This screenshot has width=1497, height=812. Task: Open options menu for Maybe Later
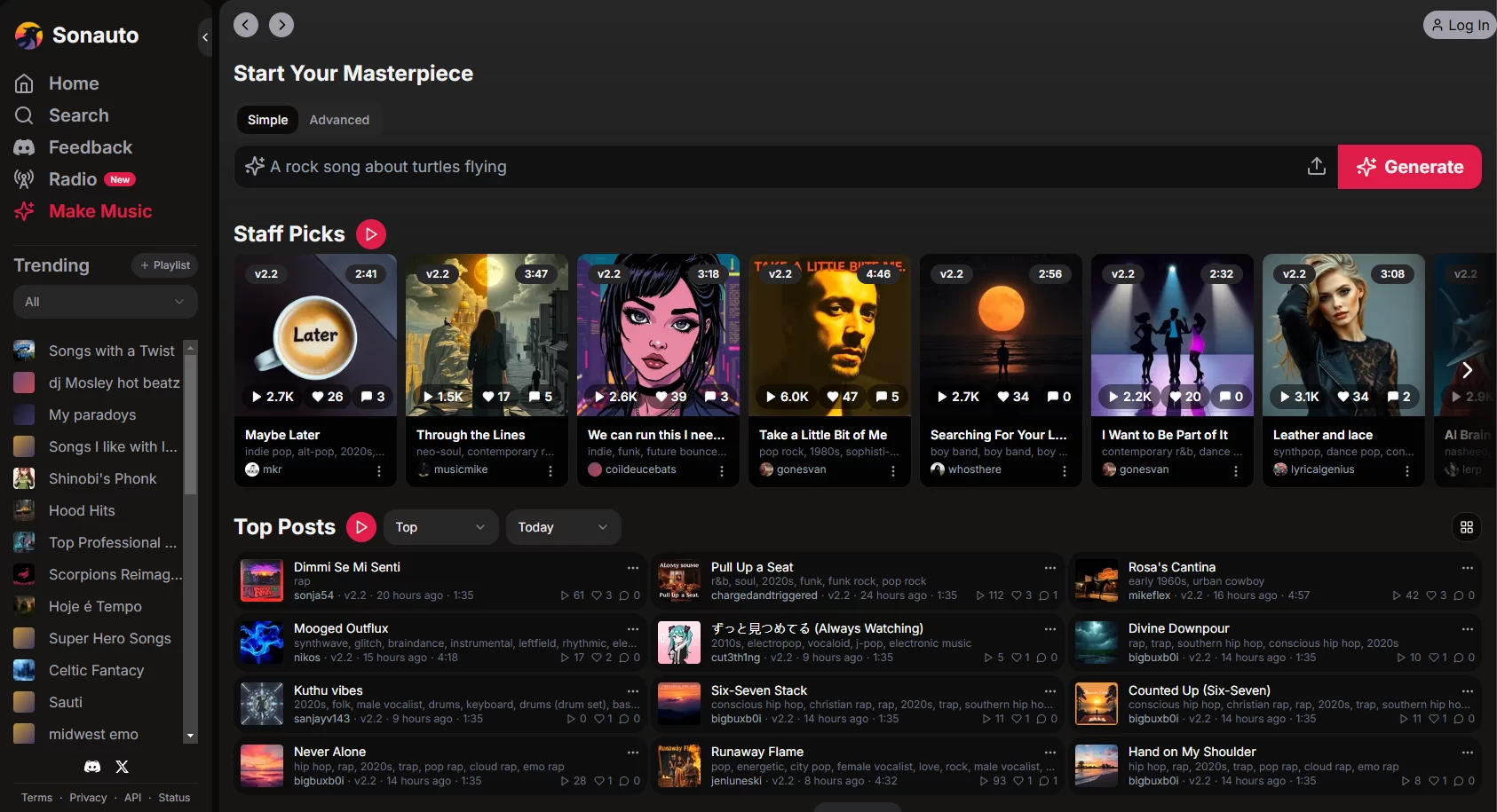point(379,471)
